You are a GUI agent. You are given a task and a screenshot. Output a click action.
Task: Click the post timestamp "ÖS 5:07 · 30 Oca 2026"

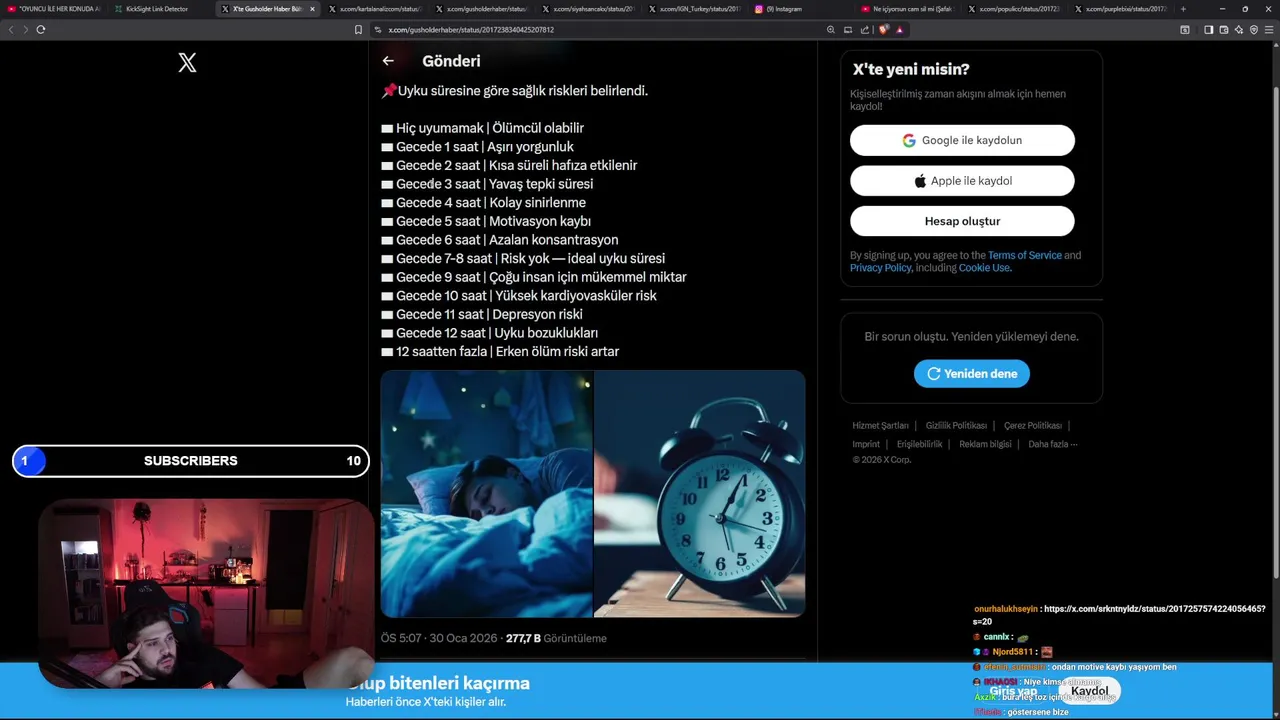click(x=439, y=638)
